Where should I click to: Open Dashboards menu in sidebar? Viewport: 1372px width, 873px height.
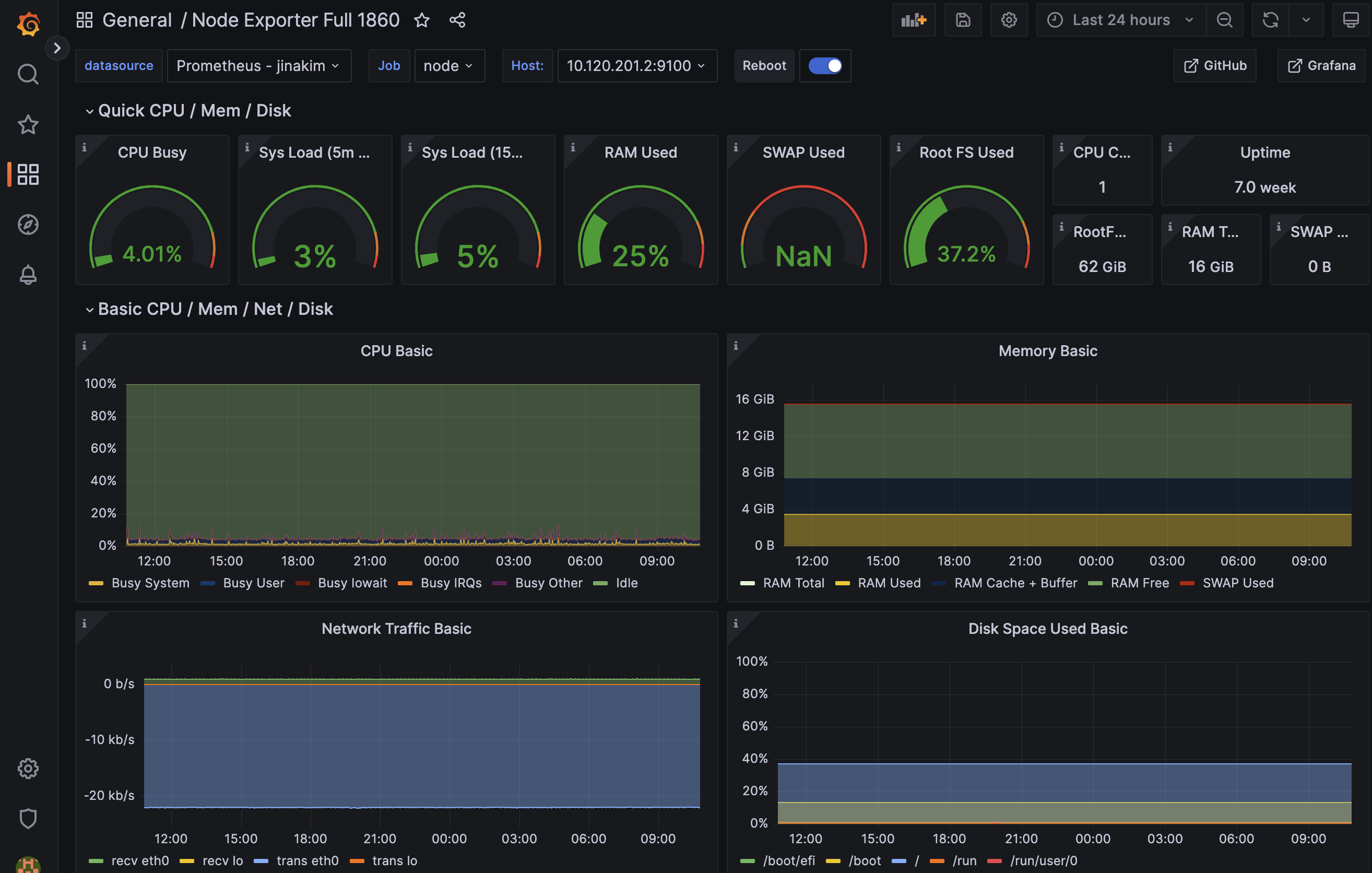(x=28, y=174)
